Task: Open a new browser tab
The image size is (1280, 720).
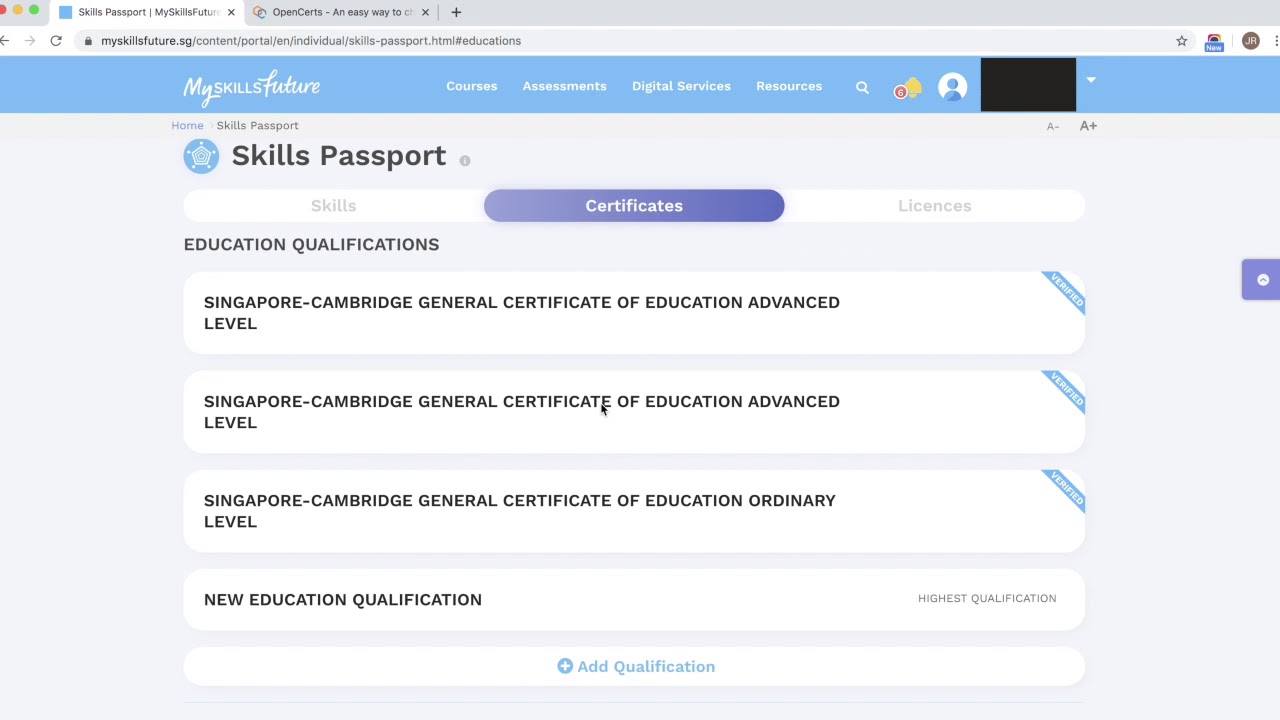Action: (456, 12)
